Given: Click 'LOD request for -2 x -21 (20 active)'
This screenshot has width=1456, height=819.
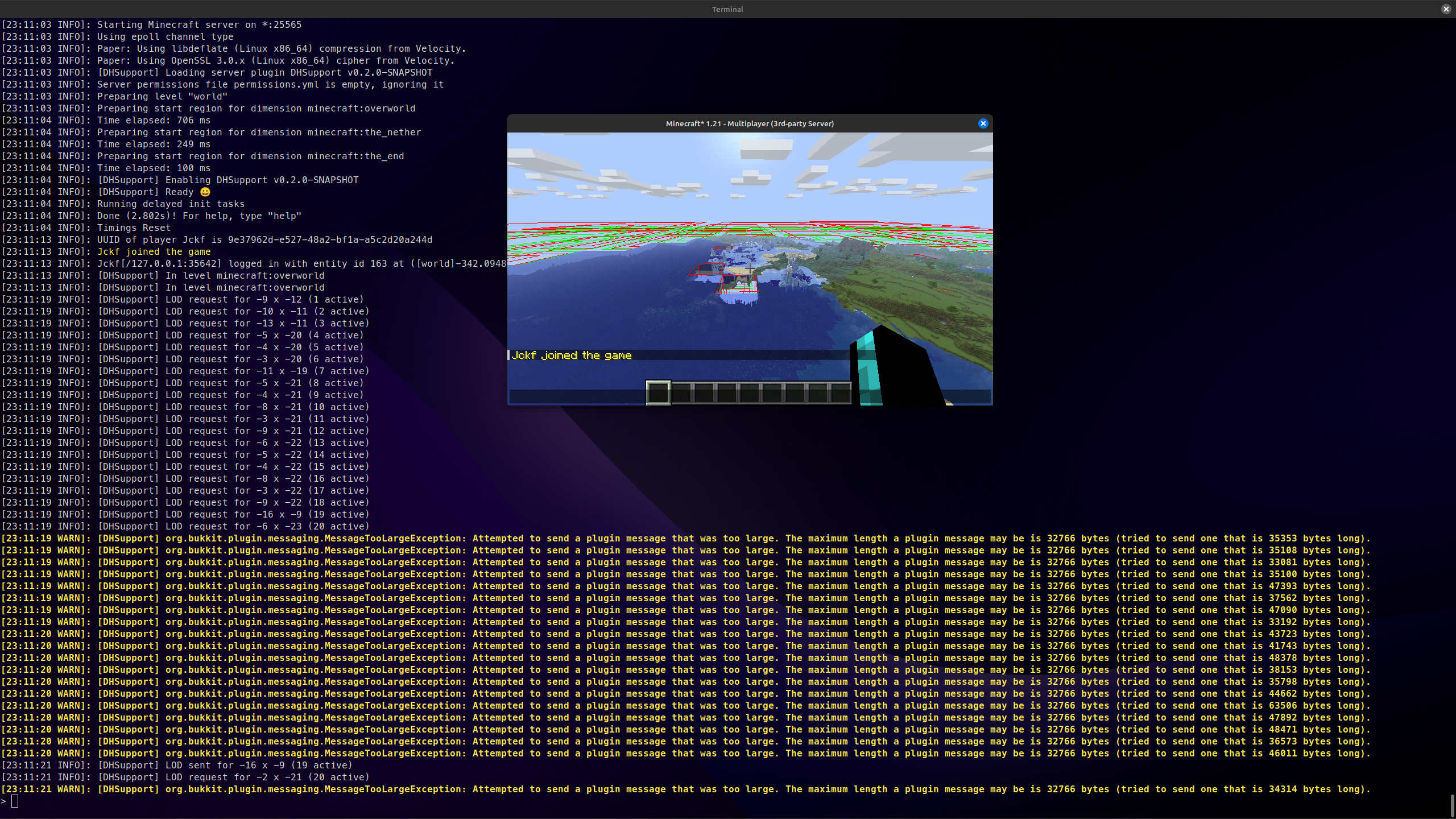Looking at the screenshot, I should tap(185, 777).
